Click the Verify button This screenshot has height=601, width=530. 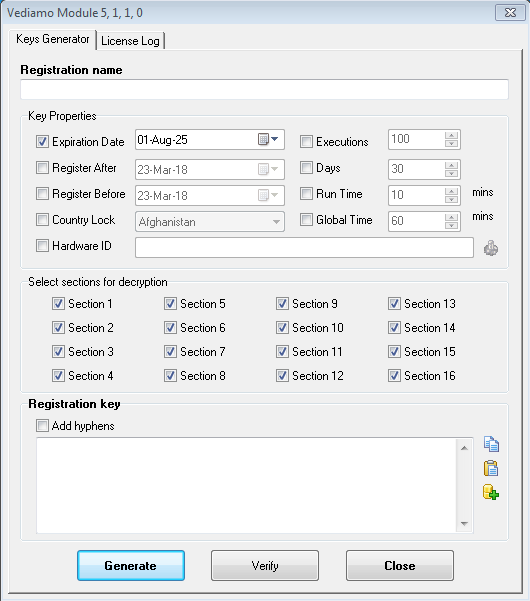265,566
